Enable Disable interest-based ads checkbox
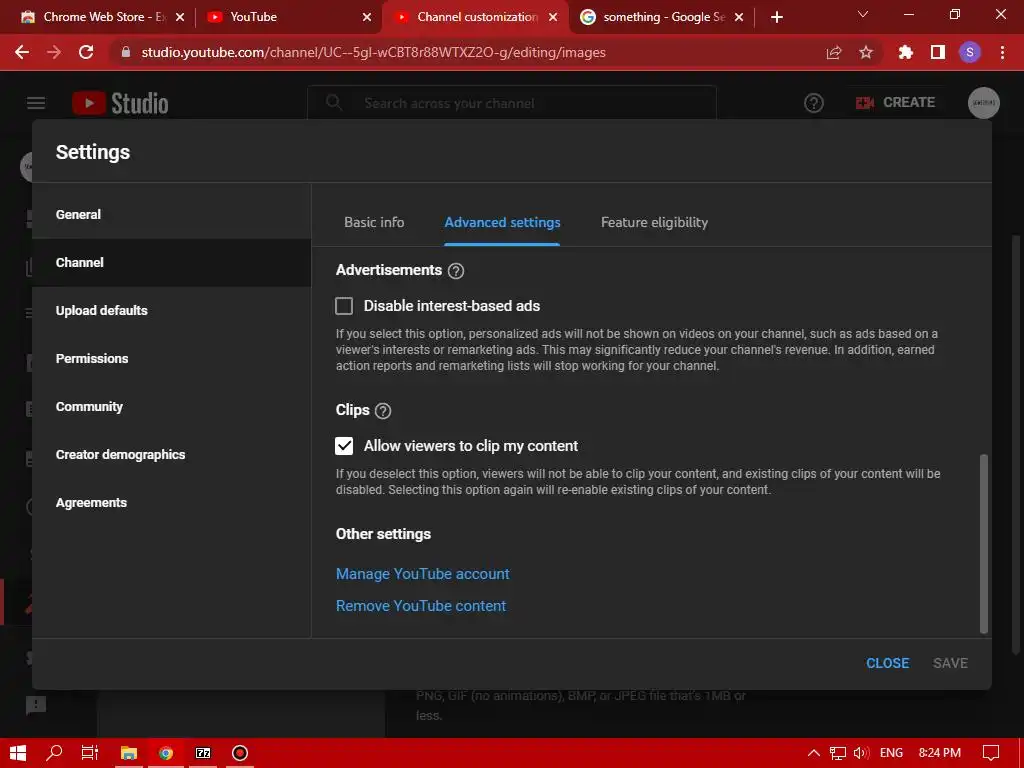Image resolution: width=1024 pixels, height=768 pixels. point(344,306)
